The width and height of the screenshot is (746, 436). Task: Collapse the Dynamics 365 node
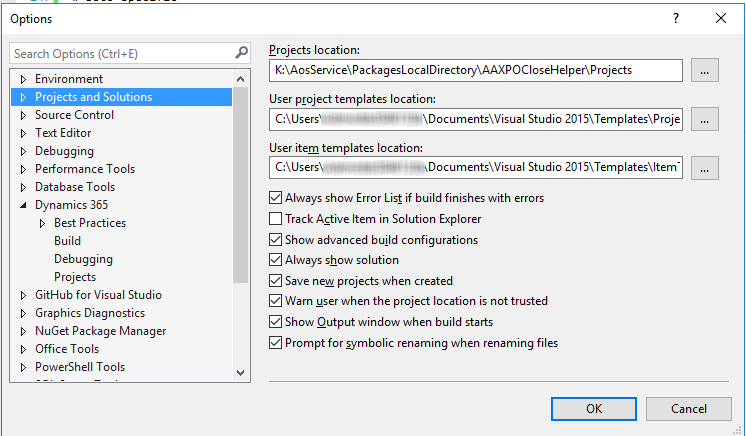pos(24,205)
